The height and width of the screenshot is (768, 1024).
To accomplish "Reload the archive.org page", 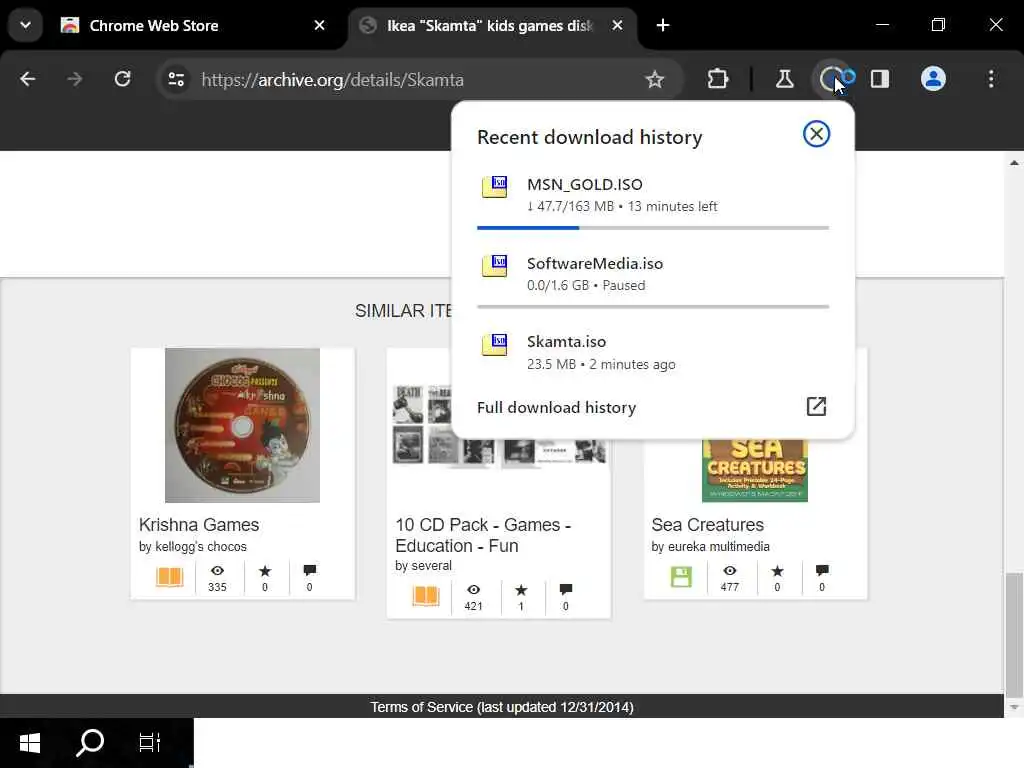I will tap(122, 80).
